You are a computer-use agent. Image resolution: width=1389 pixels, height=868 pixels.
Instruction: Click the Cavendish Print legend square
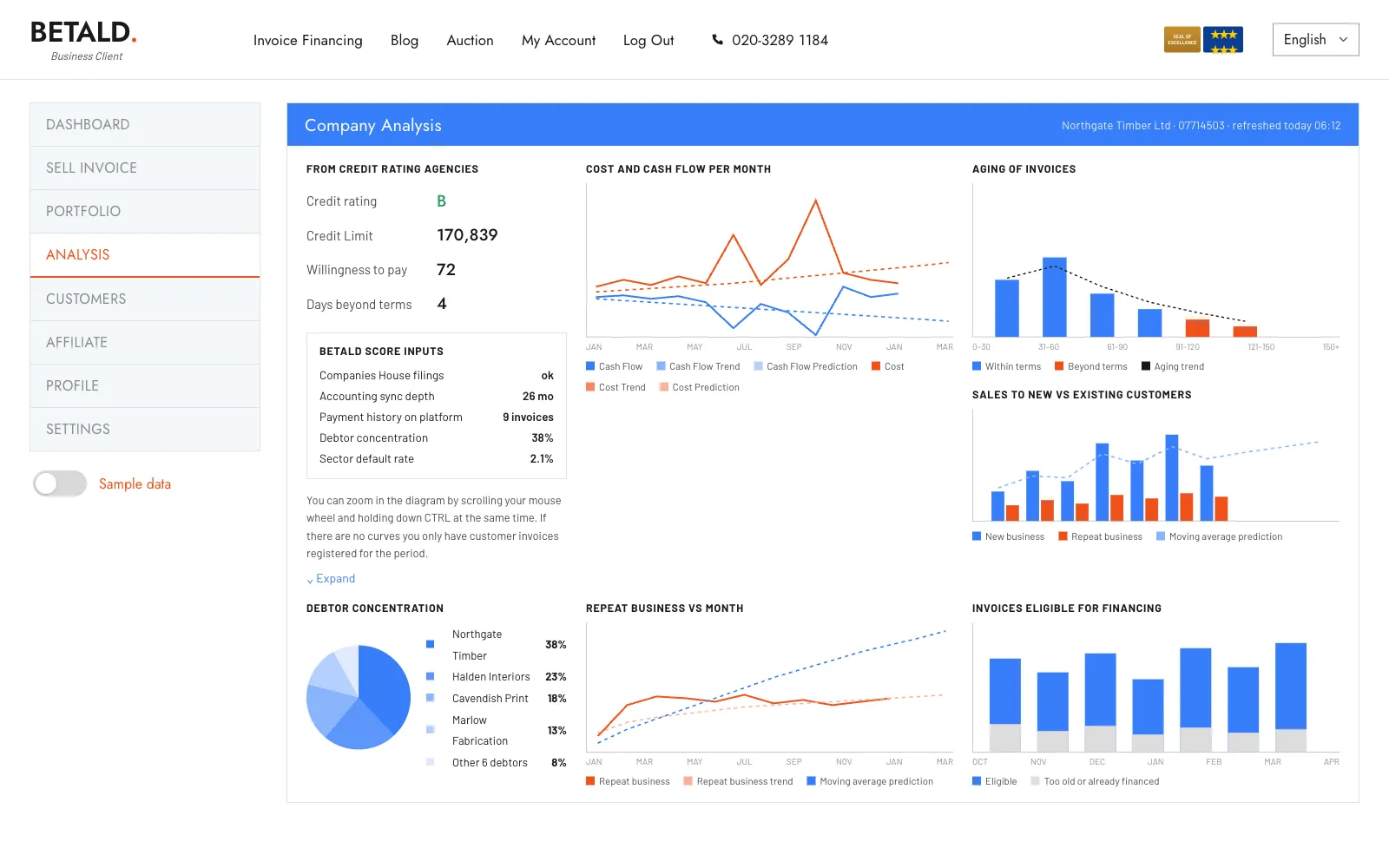pyautogui.click(x=430, y=698)
